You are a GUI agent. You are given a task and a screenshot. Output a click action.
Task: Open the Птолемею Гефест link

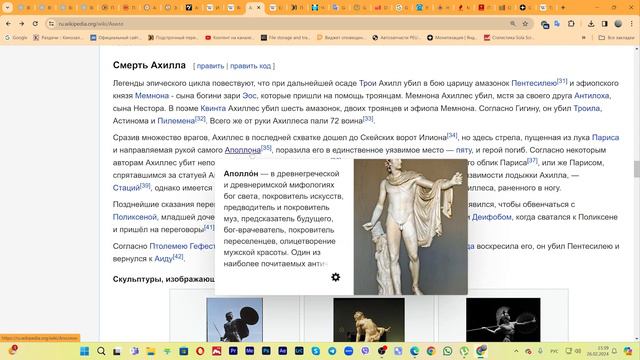[182, 246]
